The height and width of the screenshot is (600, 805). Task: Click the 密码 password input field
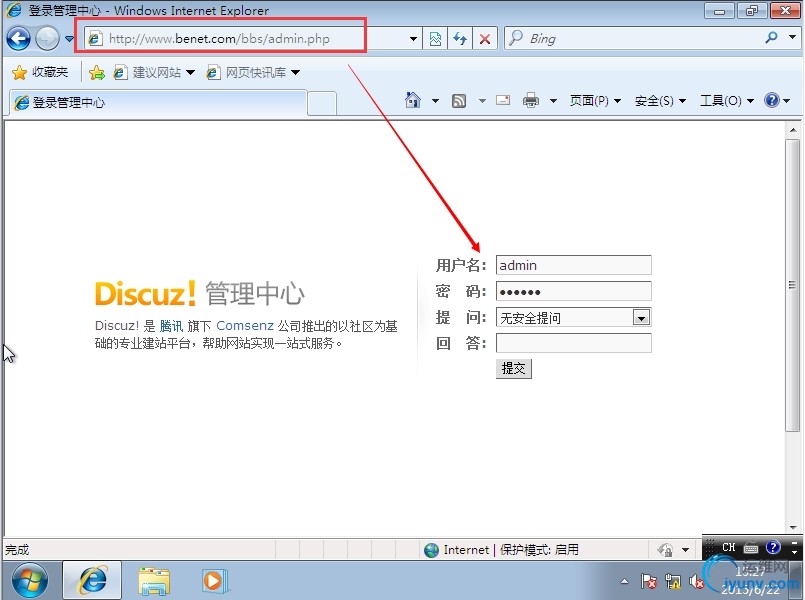tap(573, 291)
